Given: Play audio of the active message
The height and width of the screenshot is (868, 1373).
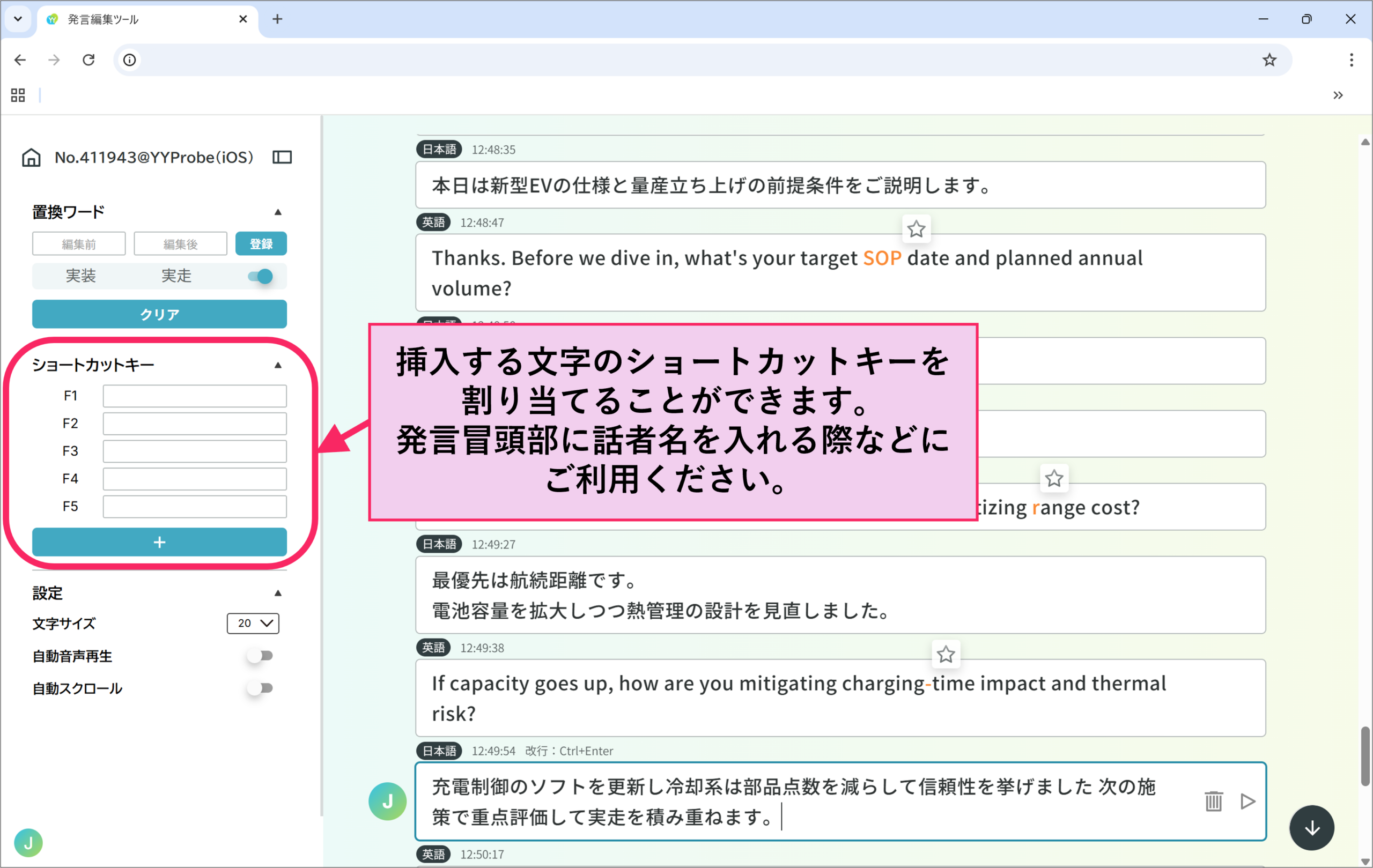Looking at the screenshot, I should pos(1247,802).
